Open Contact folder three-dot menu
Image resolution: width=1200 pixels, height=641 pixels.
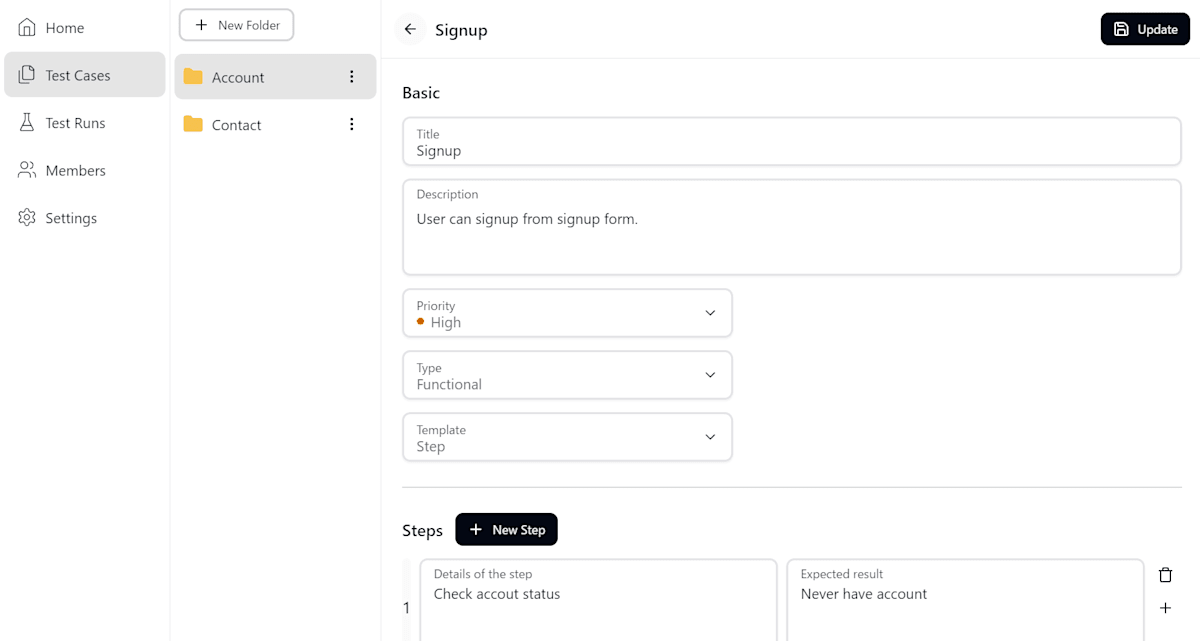[351, 125]
